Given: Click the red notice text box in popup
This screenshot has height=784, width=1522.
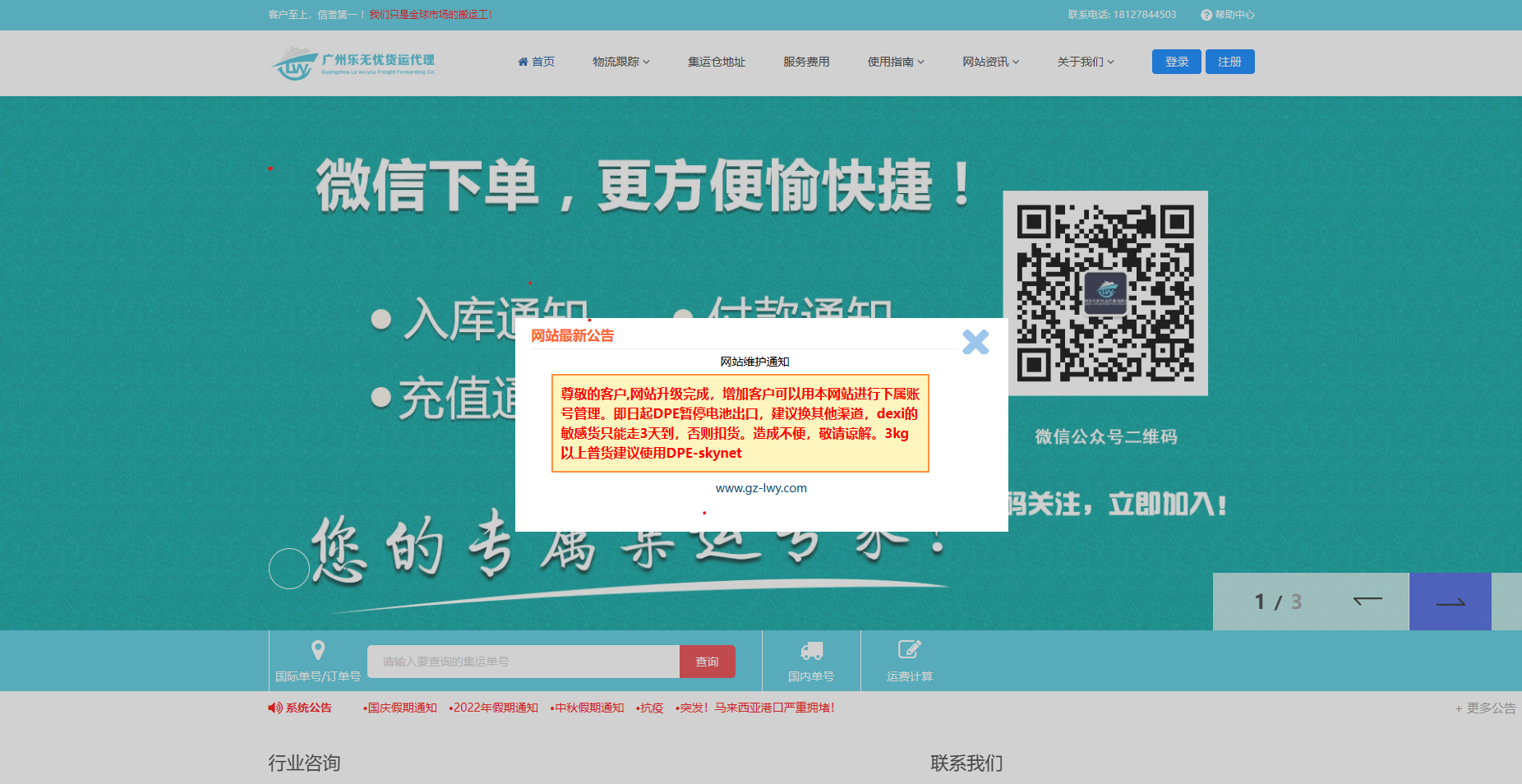Looking at the screenshot, I should coord(740,423).
